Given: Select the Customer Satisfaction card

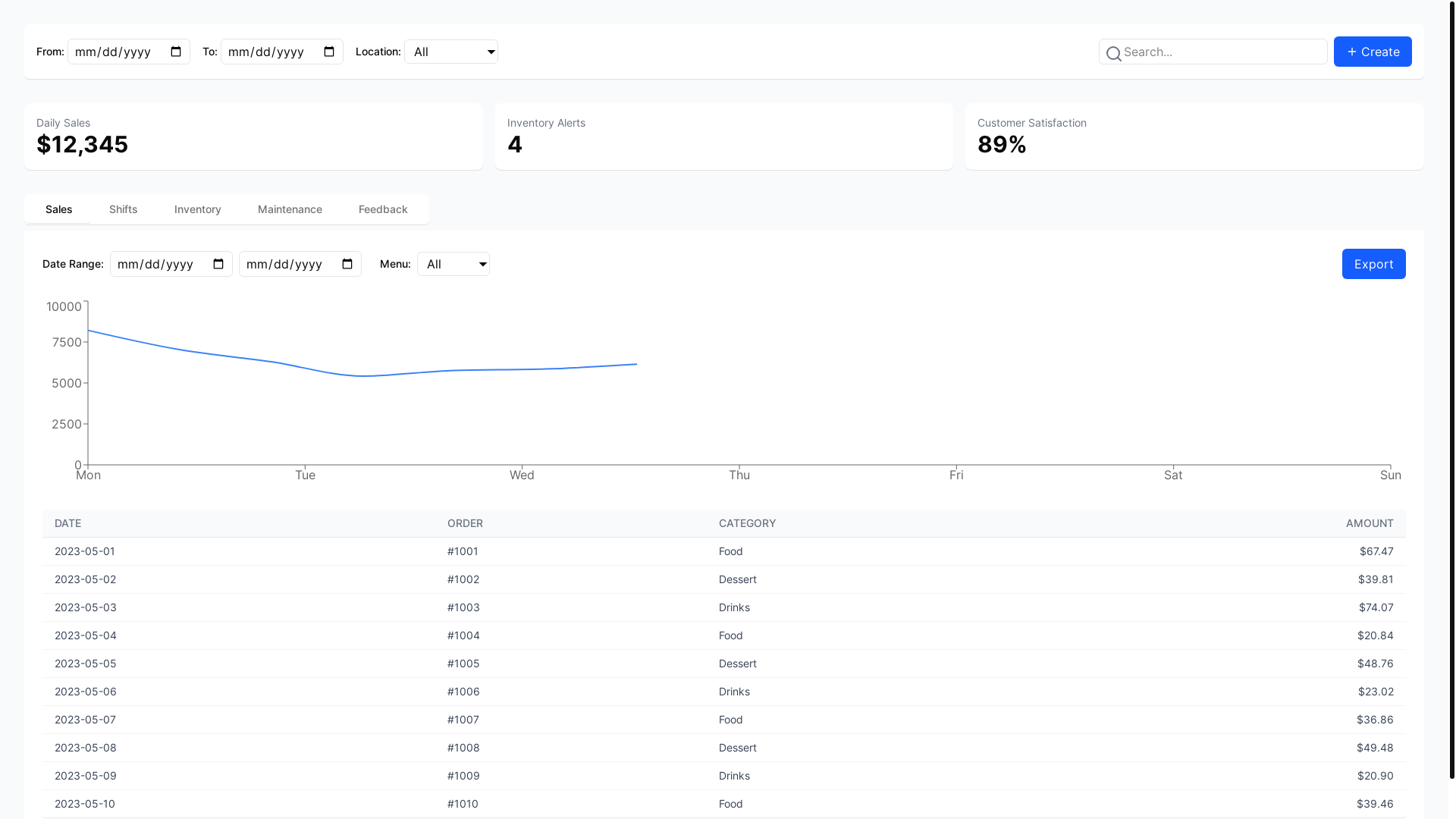Looking at the screenshot, I should 1194,136.
